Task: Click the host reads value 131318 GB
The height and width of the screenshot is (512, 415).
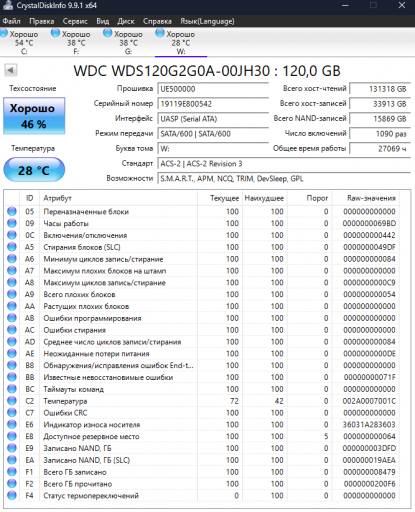Action: [380, 89]
